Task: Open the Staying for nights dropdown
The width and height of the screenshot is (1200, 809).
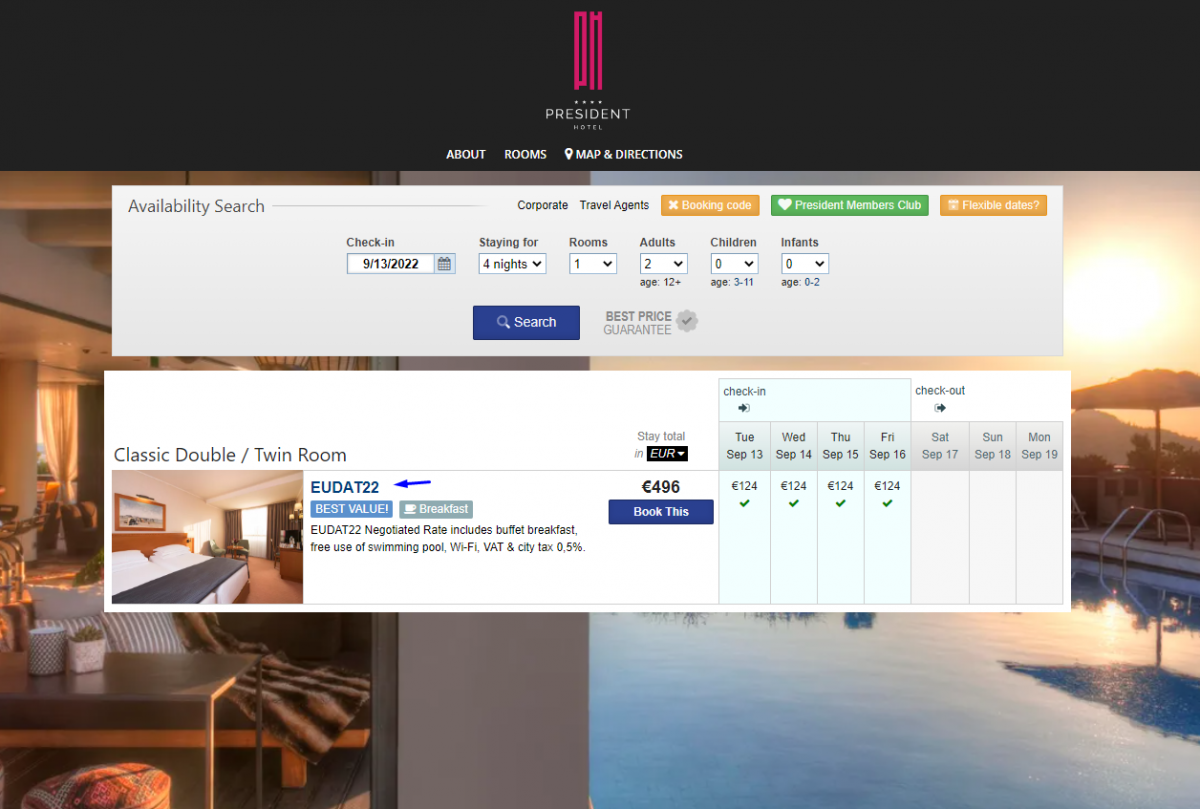Action: point(512,264)
